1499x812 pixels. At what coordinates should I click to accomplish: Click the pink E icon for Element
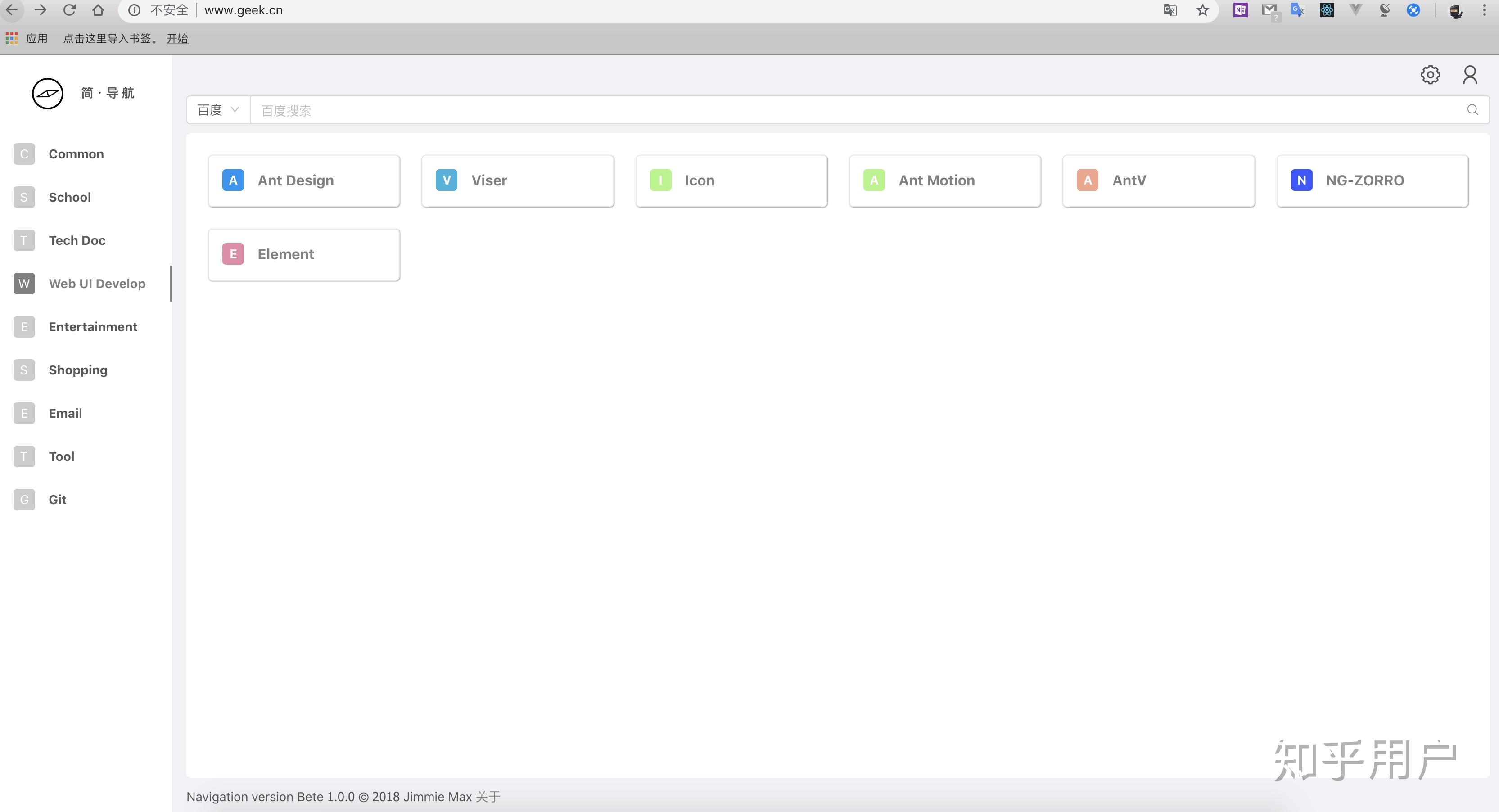point(233,254)
